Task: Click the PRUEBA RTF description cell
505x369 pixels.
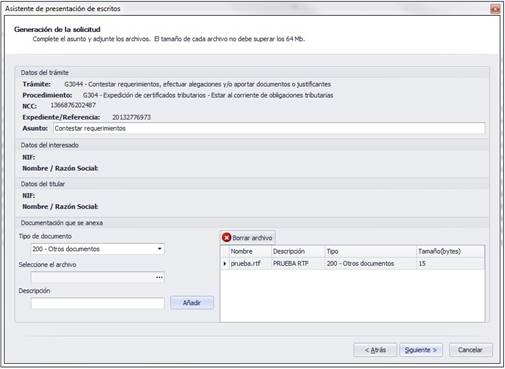Action: (x=298, y=264)
